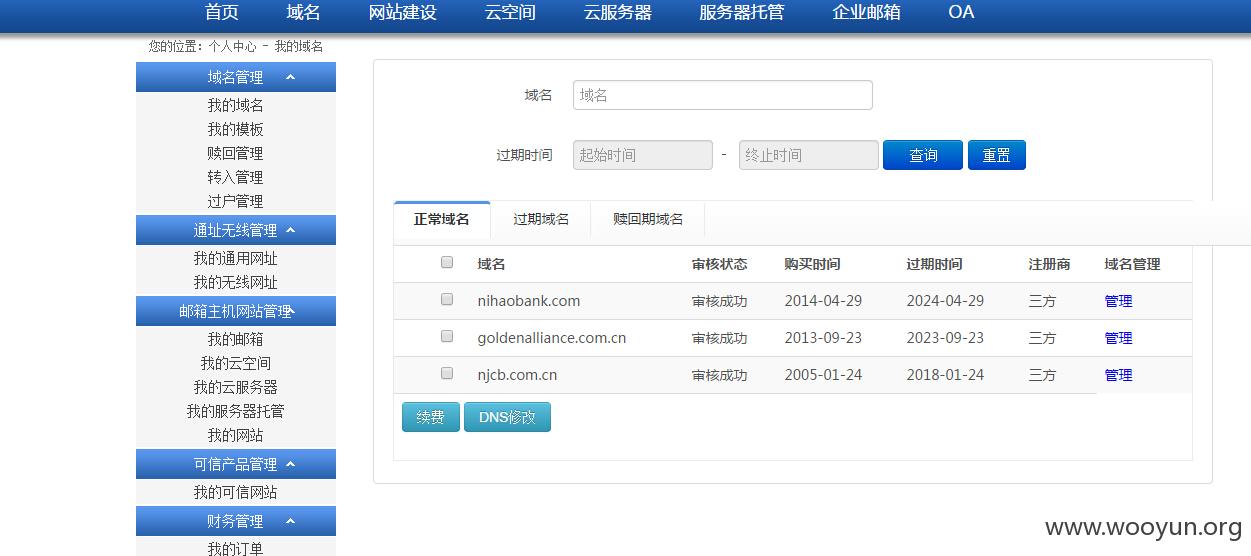Click the 续费 renew button
This screenshot has height=556, width=1251.
(431, 417)
